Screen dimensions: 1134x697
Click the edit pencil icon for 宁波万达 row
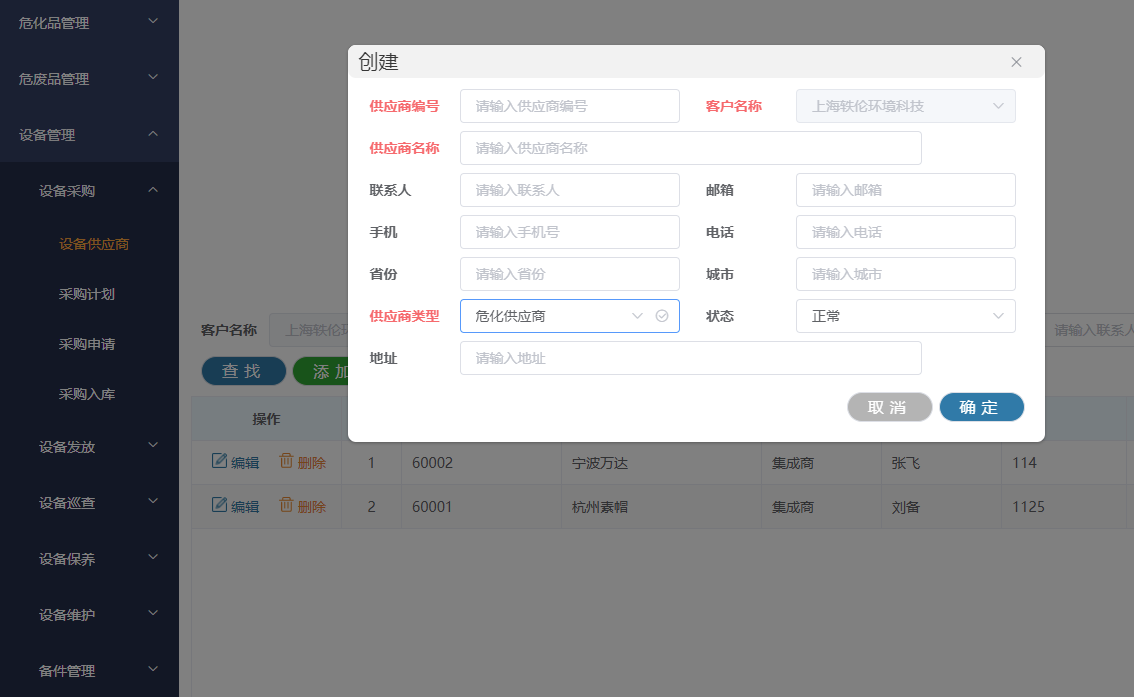tap(222, 462)
